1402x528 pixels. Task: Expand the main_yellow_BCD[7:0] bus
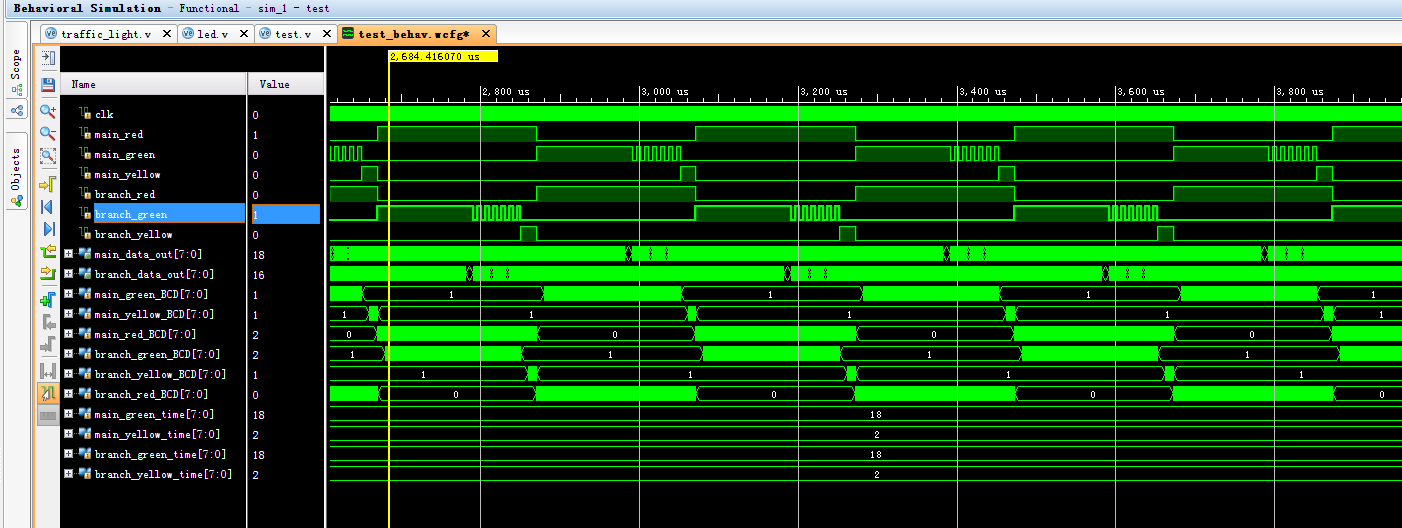(69, 314)
